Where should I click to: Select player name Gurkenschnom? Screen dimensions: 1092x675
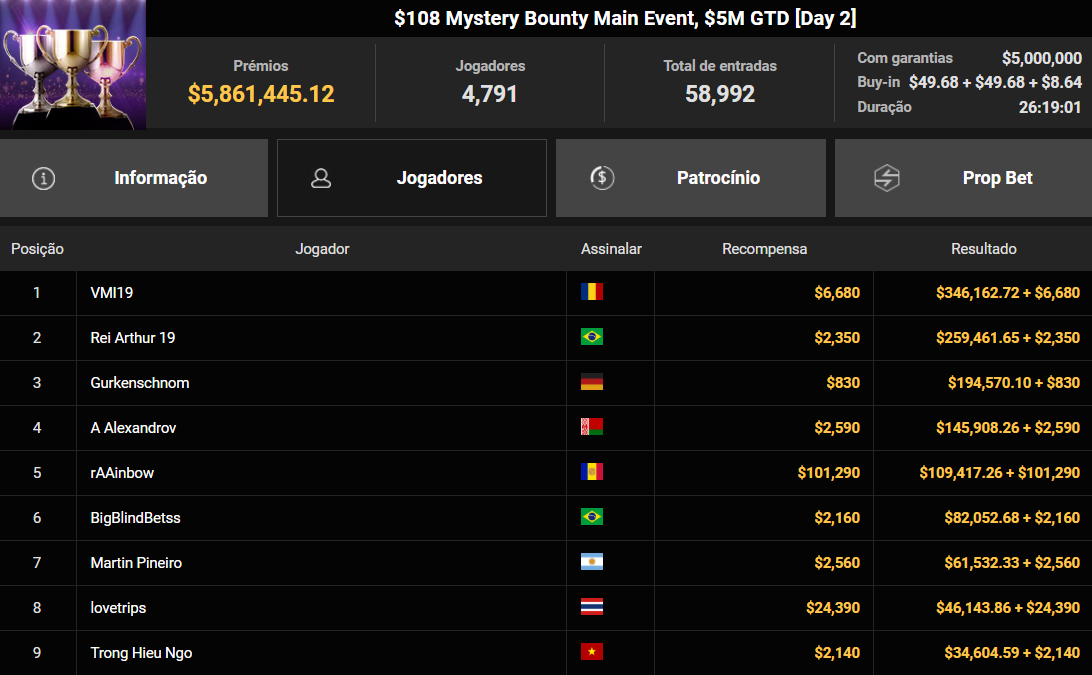140,382
